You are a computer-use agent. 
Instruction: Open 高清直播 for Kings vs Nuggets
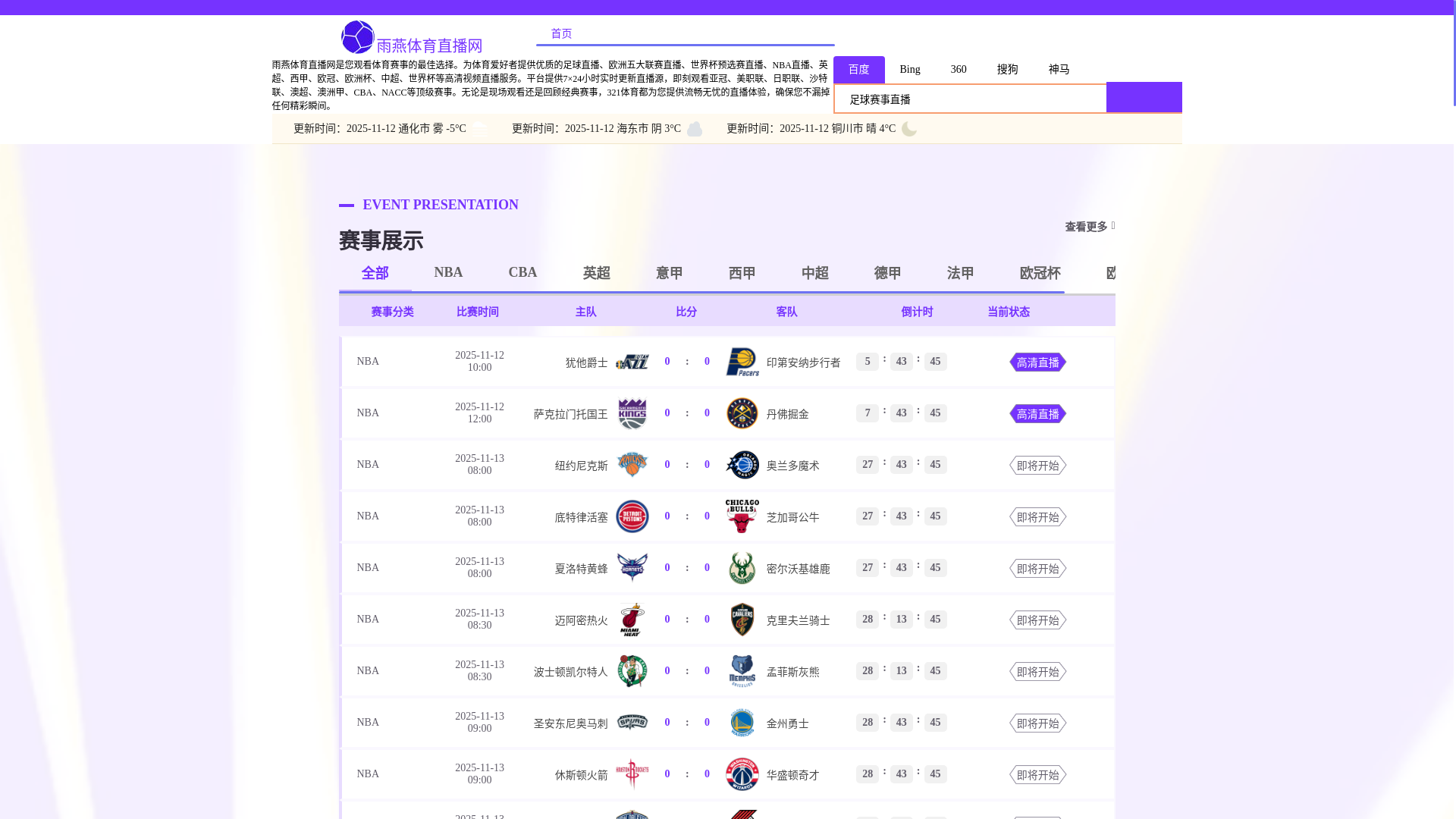click(x=1038, y=414)
